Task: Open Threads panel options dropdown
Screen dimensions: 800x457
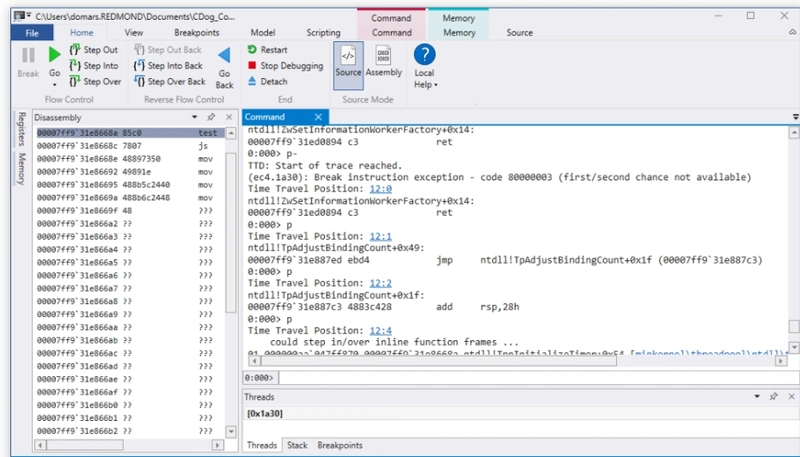Action: 757,397
